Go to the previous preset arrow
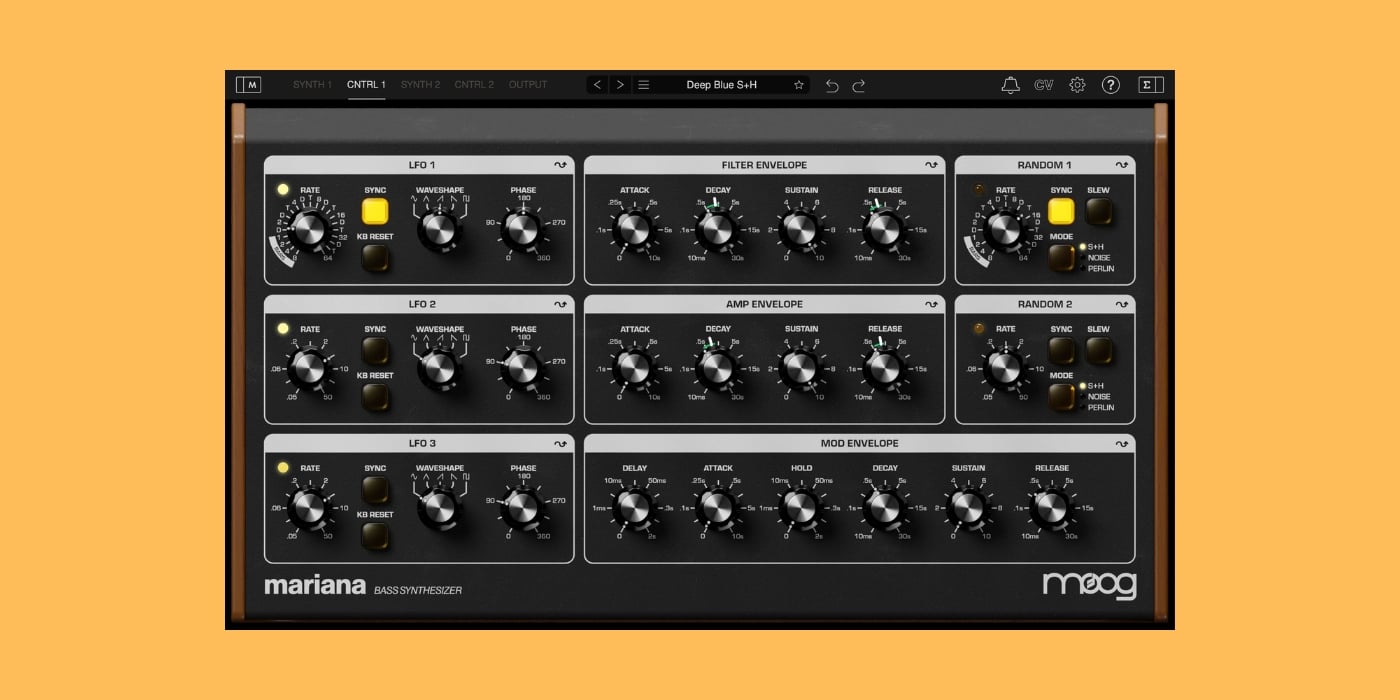 coord(598,85)
